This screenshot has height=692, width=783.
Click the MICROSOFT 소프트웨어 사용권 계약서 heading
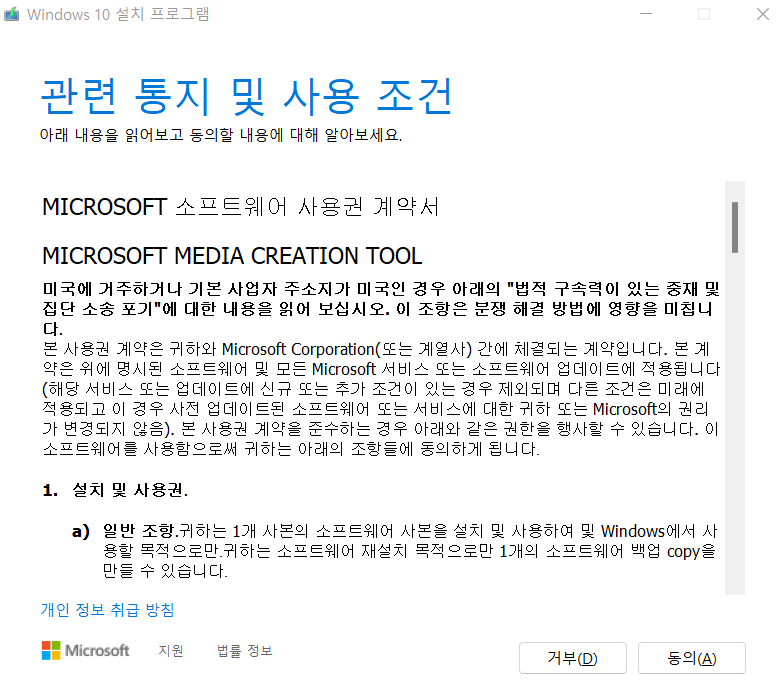pyautogui.click(x=241, y=207)
